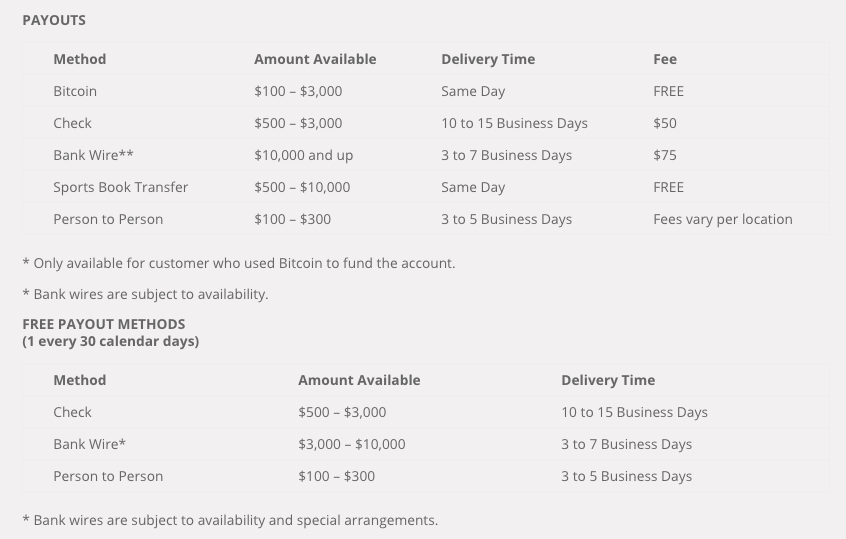Click the Fee column header

665,59
